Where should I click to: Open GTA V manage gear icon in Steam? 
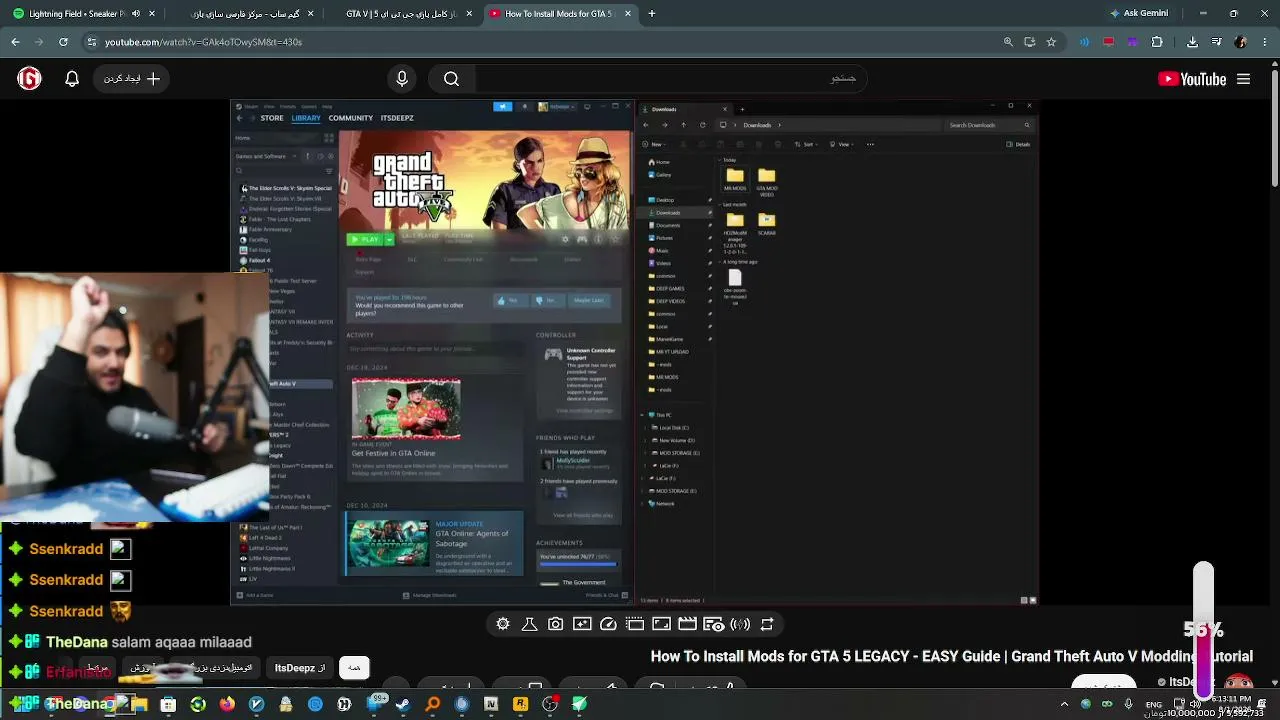click(x=565, y=239)
